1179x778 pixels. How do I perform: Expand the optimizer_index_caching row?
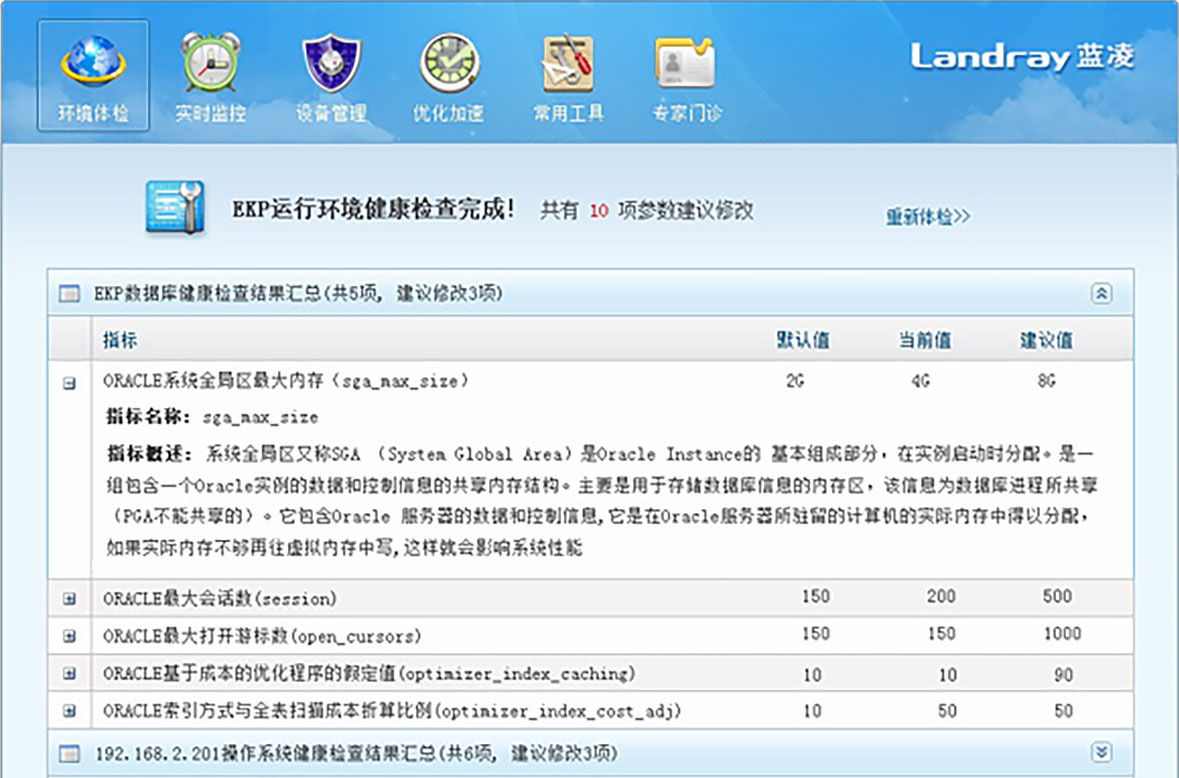(69, 674)
